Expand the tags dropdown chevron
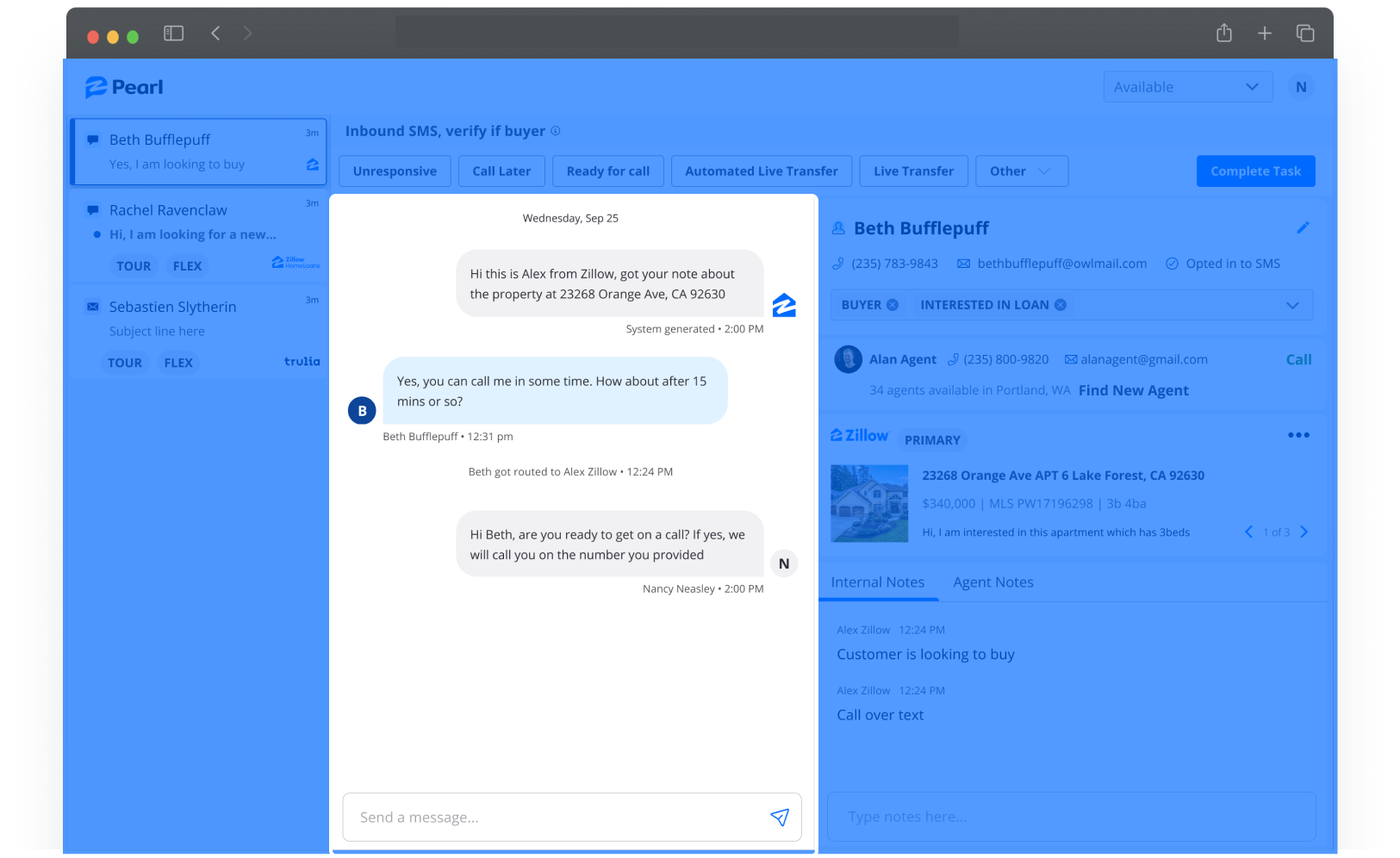Image resolution: width=1400 pixels, height=858 pixels. click(1292, 305)
